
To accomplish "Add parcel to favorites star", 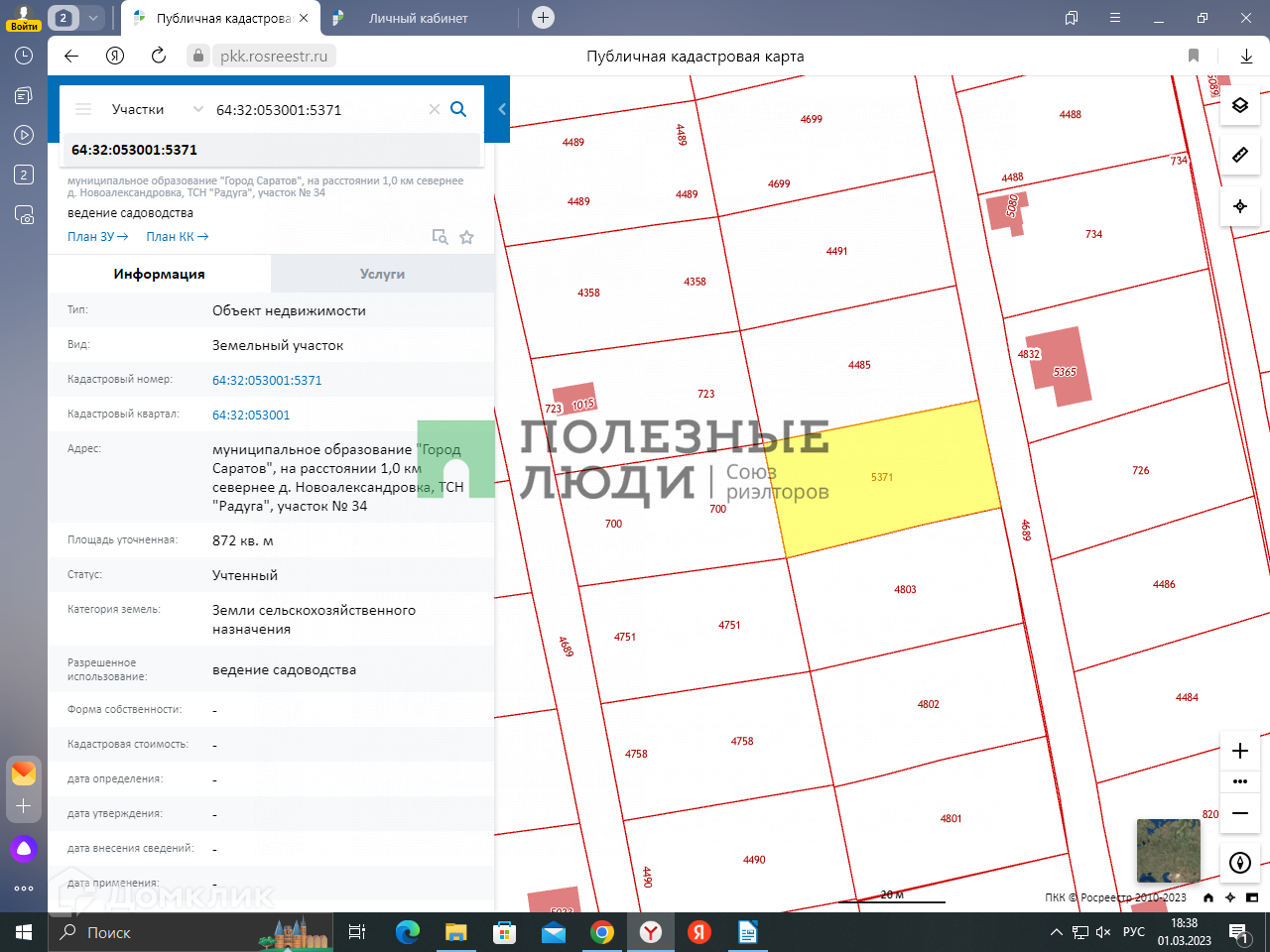I will [x=466, y=237].
